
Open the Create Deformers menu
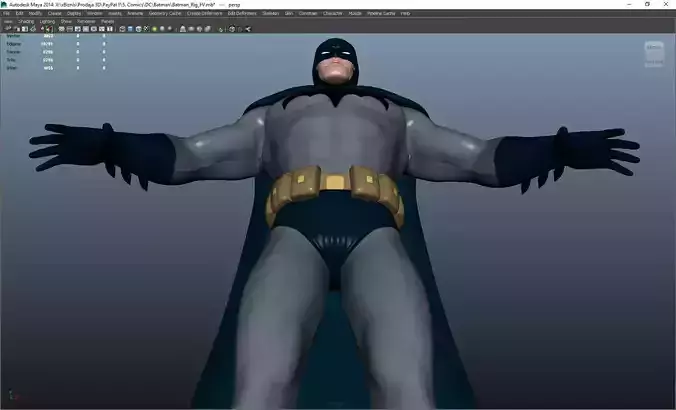click(204, 13)
